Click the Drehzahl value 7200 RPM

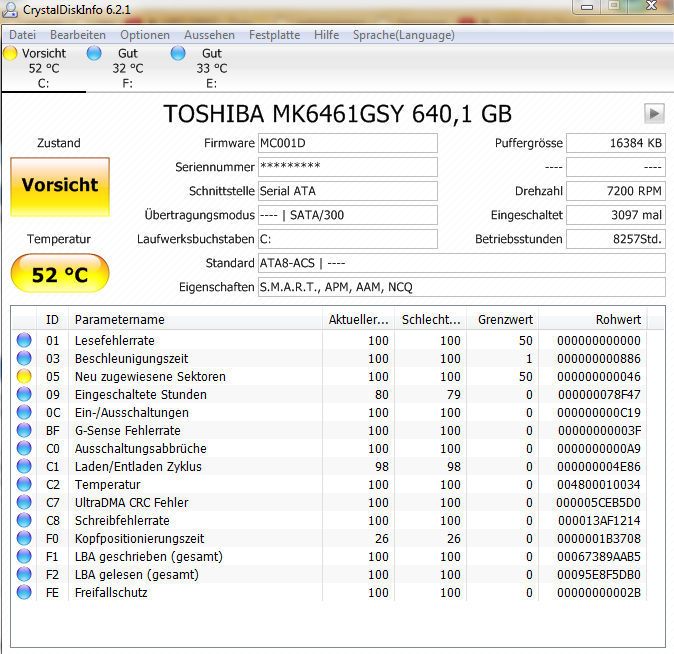(x=616, y=191)
